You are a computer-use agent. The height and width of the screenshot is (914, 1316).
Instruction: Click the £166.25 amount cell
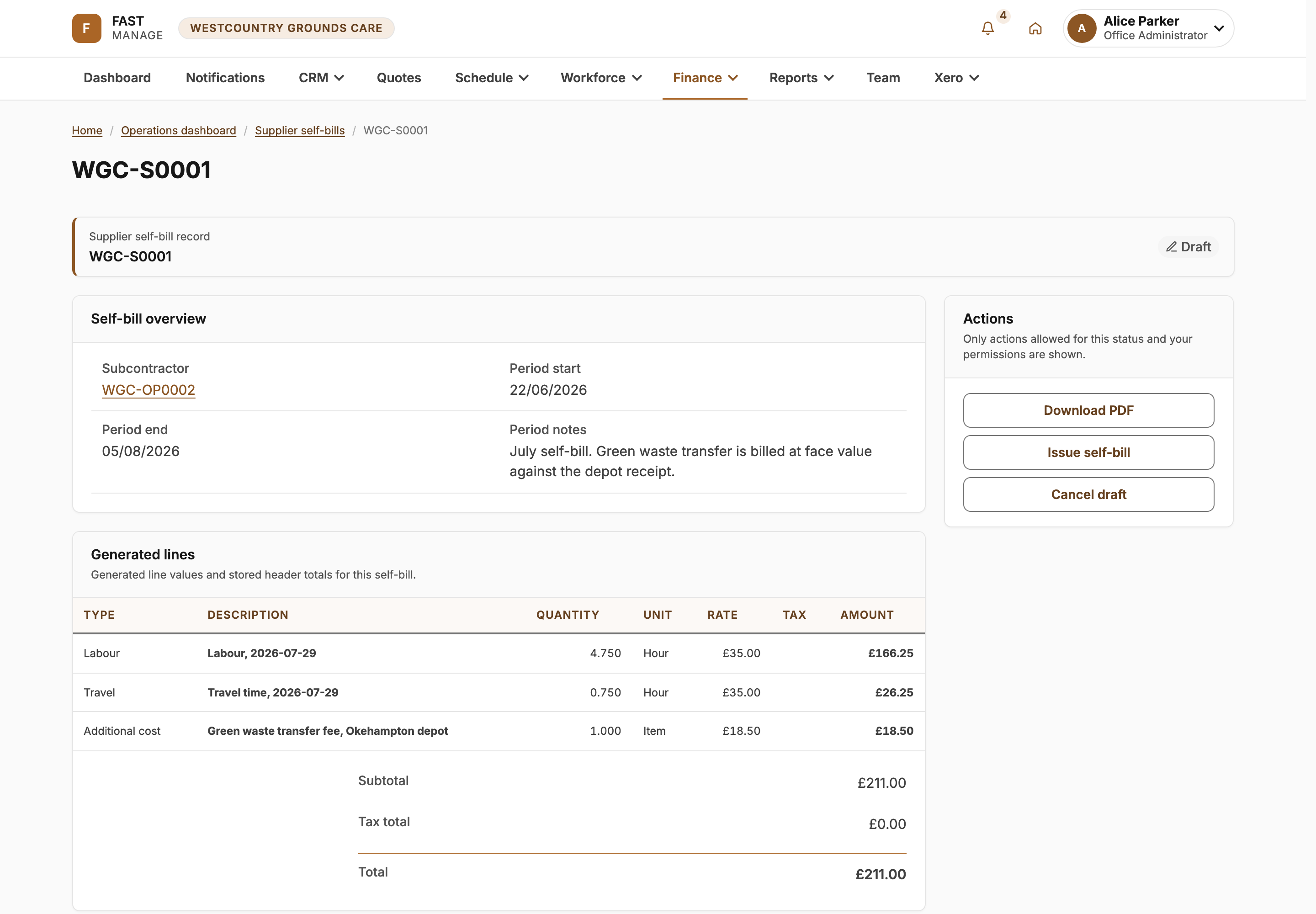891,653
